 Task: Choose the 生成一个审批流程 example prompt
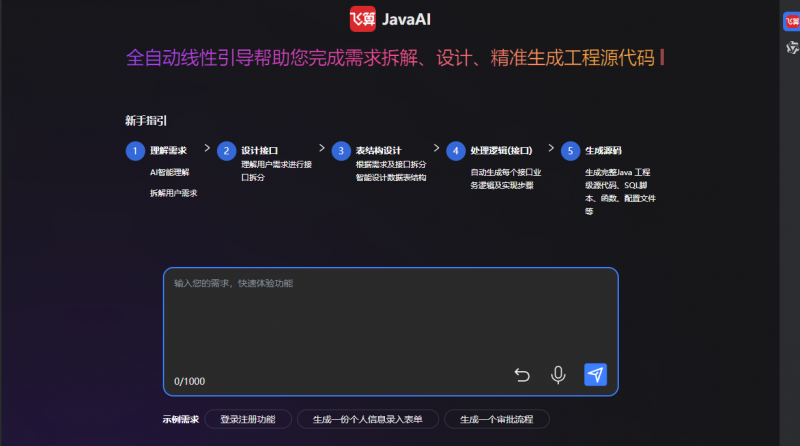497,419
